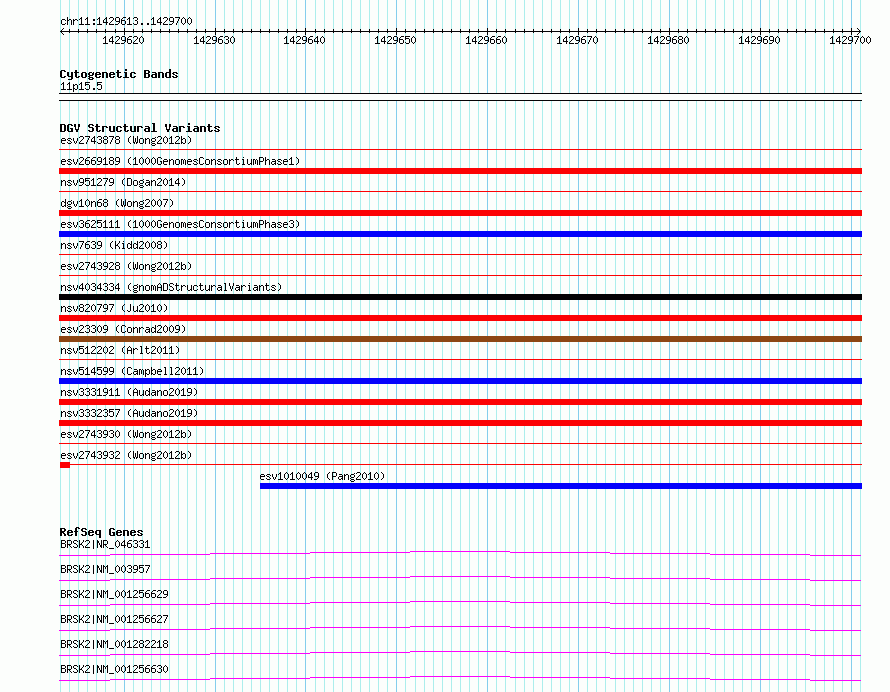Viewport: 890px width, 692px height.
Task: Click the blue bar under esv1010049
Action: coord(561,486)
